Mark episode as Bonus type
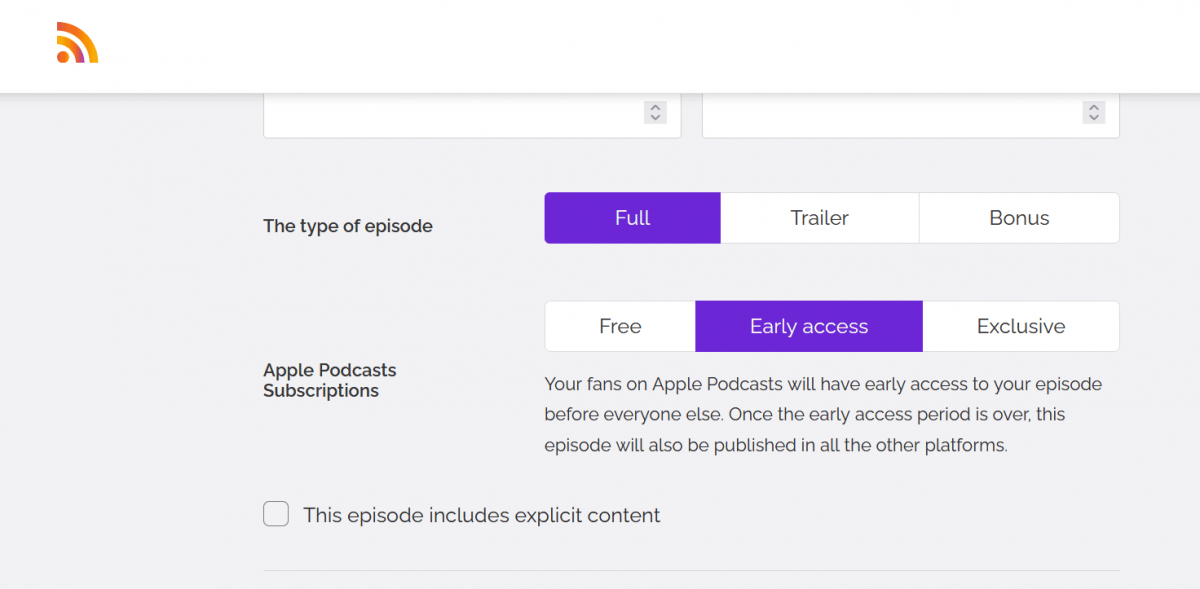This screenshot has height=589, width=1200. click(x=1018, y=217)
